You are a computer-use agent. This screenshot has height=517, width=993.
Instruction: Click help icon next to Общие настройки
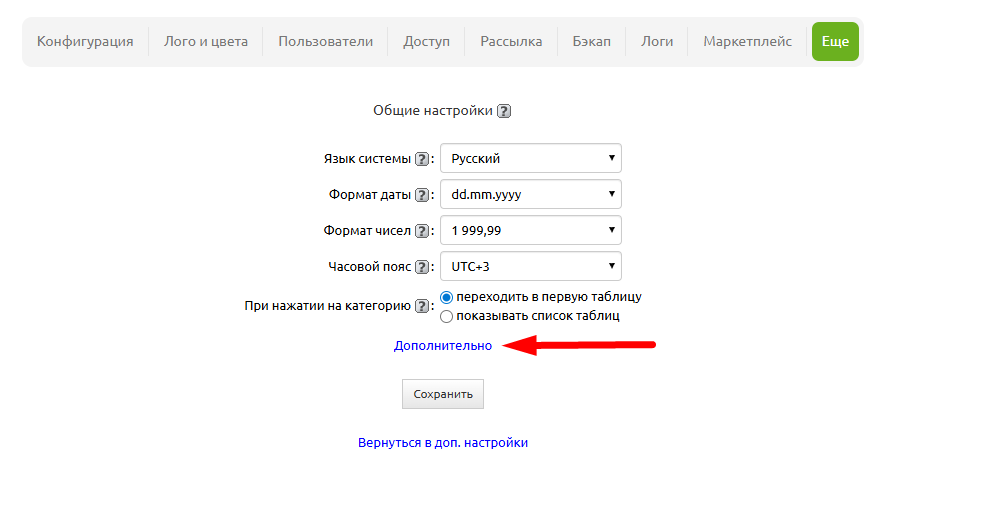[x=504, y=111]
